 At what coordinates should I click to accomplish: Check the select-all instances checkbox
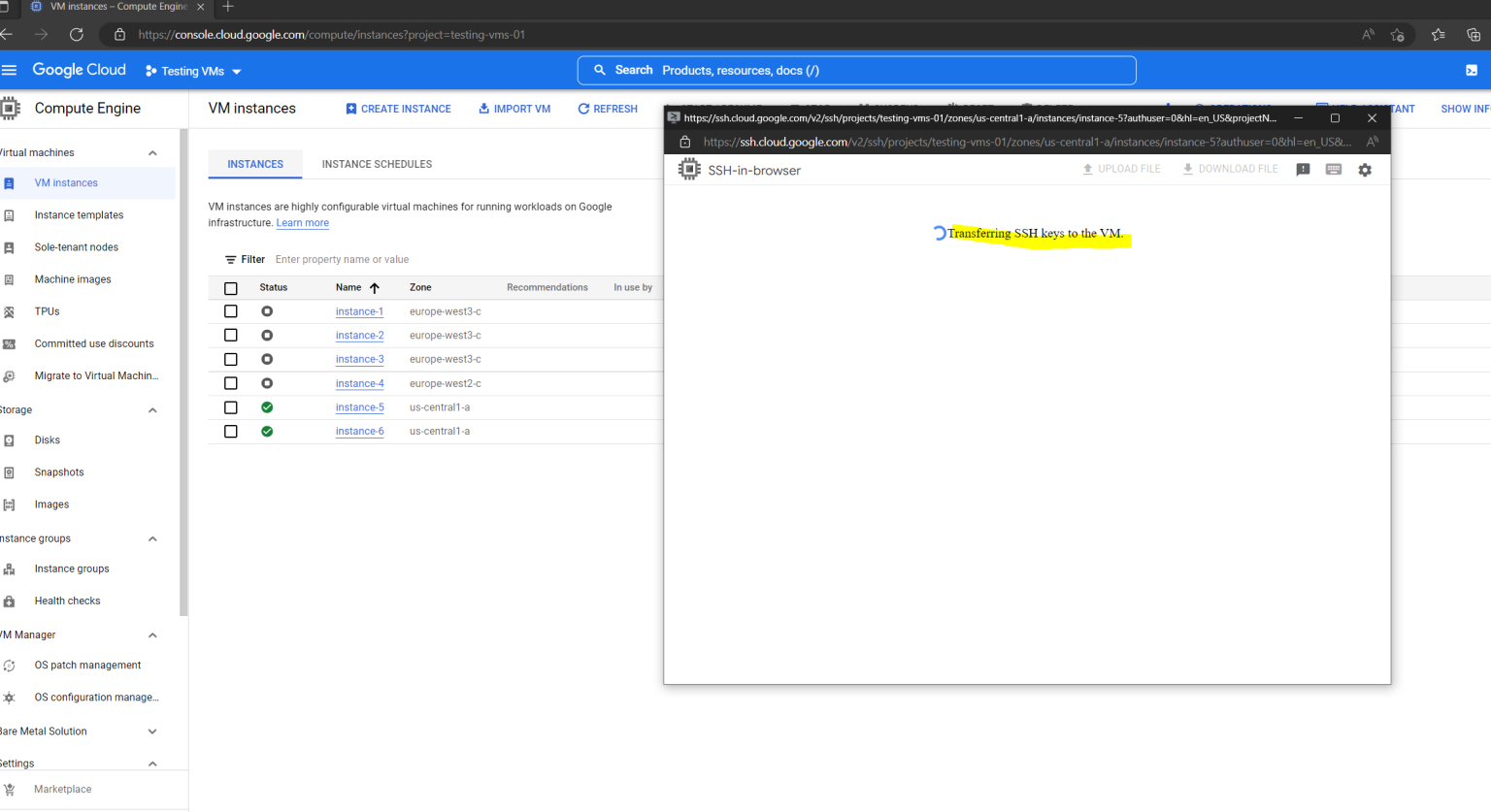point(230,287)
